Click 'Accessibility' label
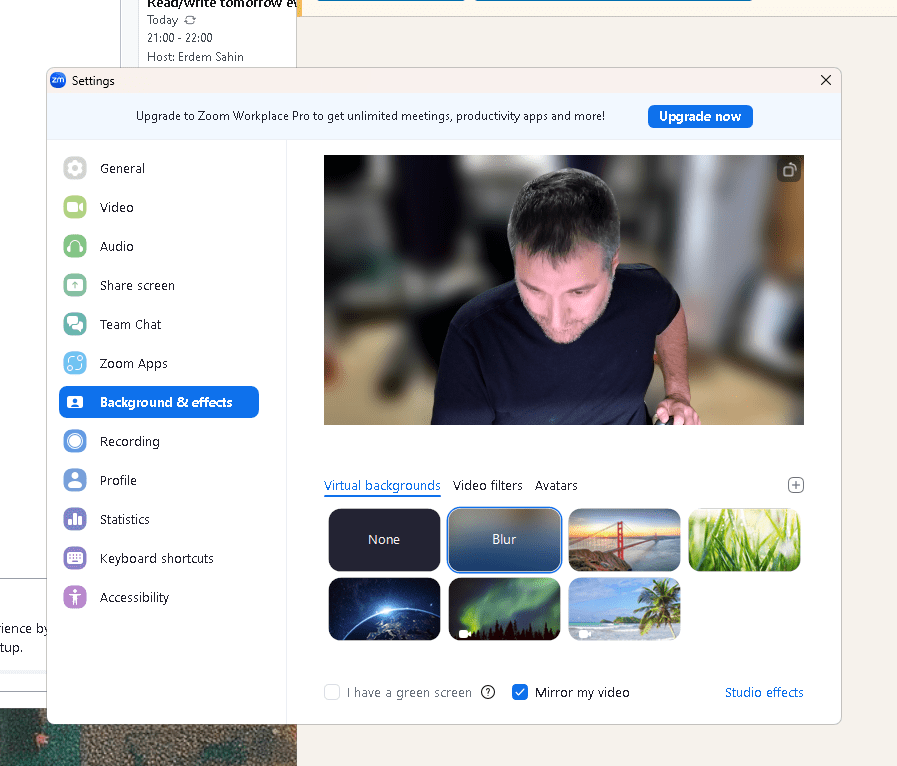Viewport: 897px width, 766px height. tap(134, 598)
